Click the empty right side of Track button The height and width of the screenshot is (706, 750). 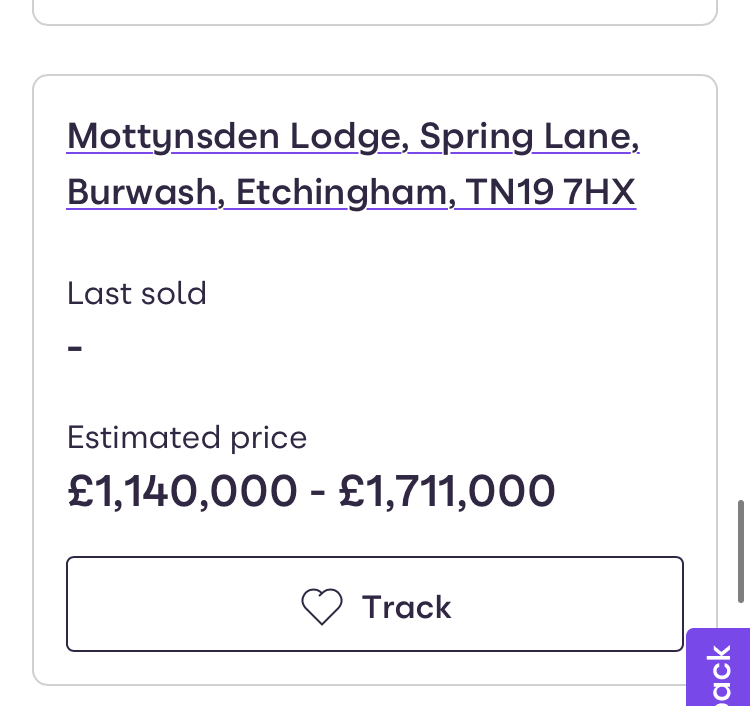point(580,604)
